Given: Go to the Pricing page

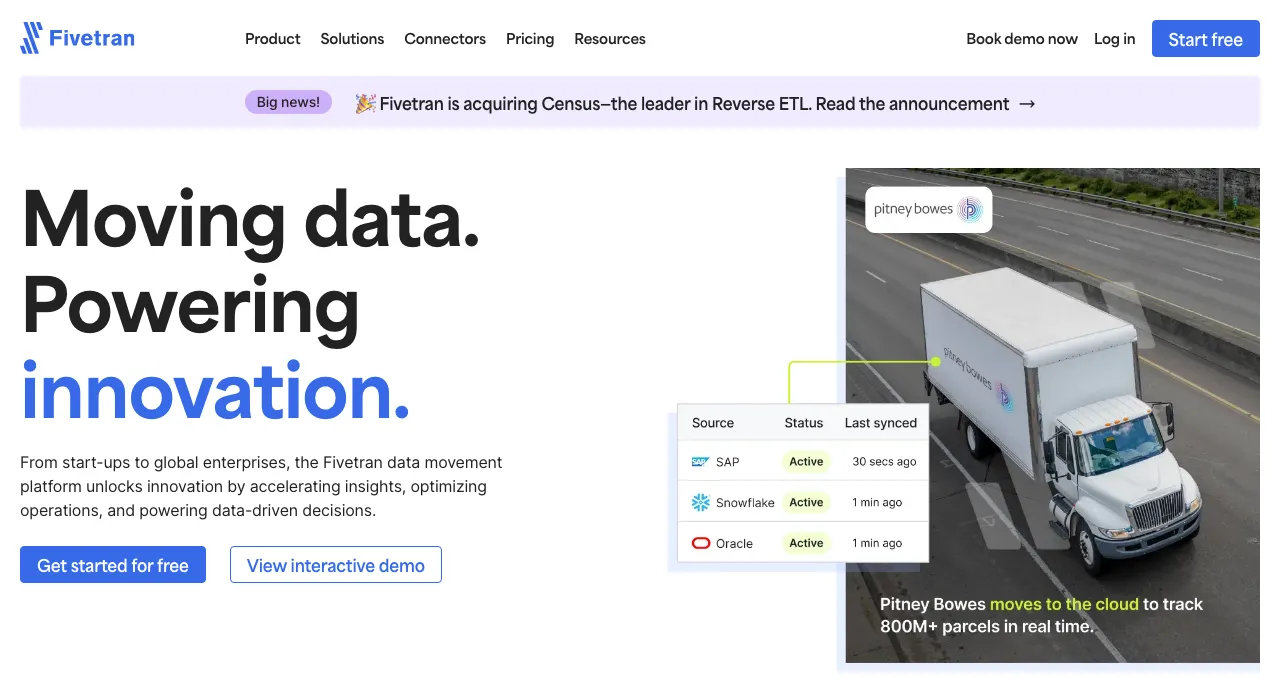Looking at the screenshot, I should 530,39.
